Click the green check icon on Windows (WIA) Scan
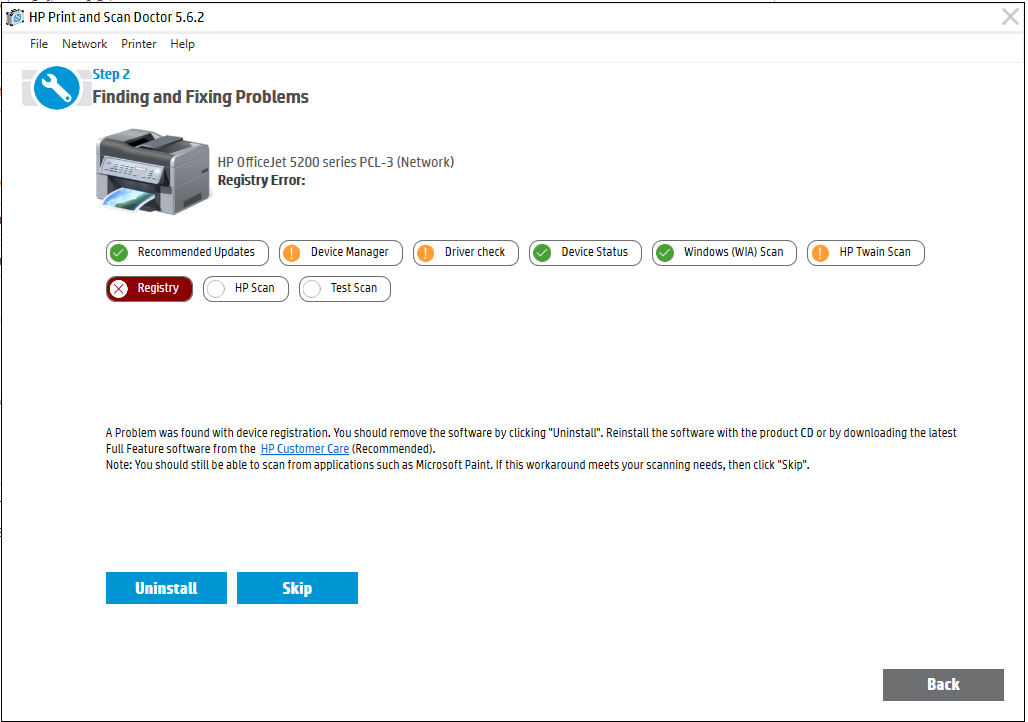The height and width of the screenshot is (722, 1028). [x=665, y=252]
